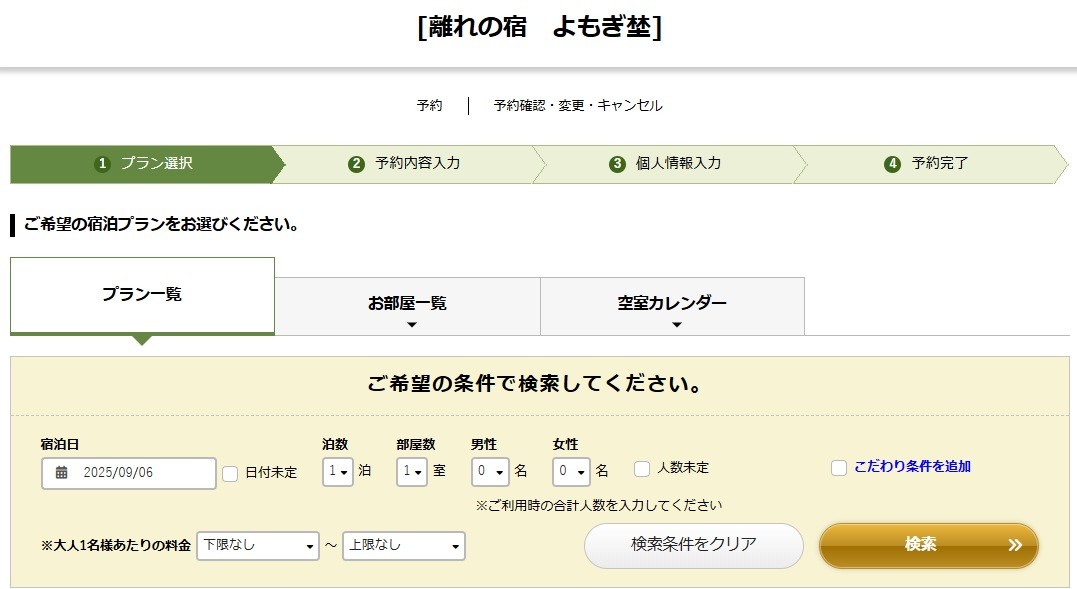Click step 2 予約内容入力 number badge
The width and height of the screenshot is (1077, 589).
(356, 164)
